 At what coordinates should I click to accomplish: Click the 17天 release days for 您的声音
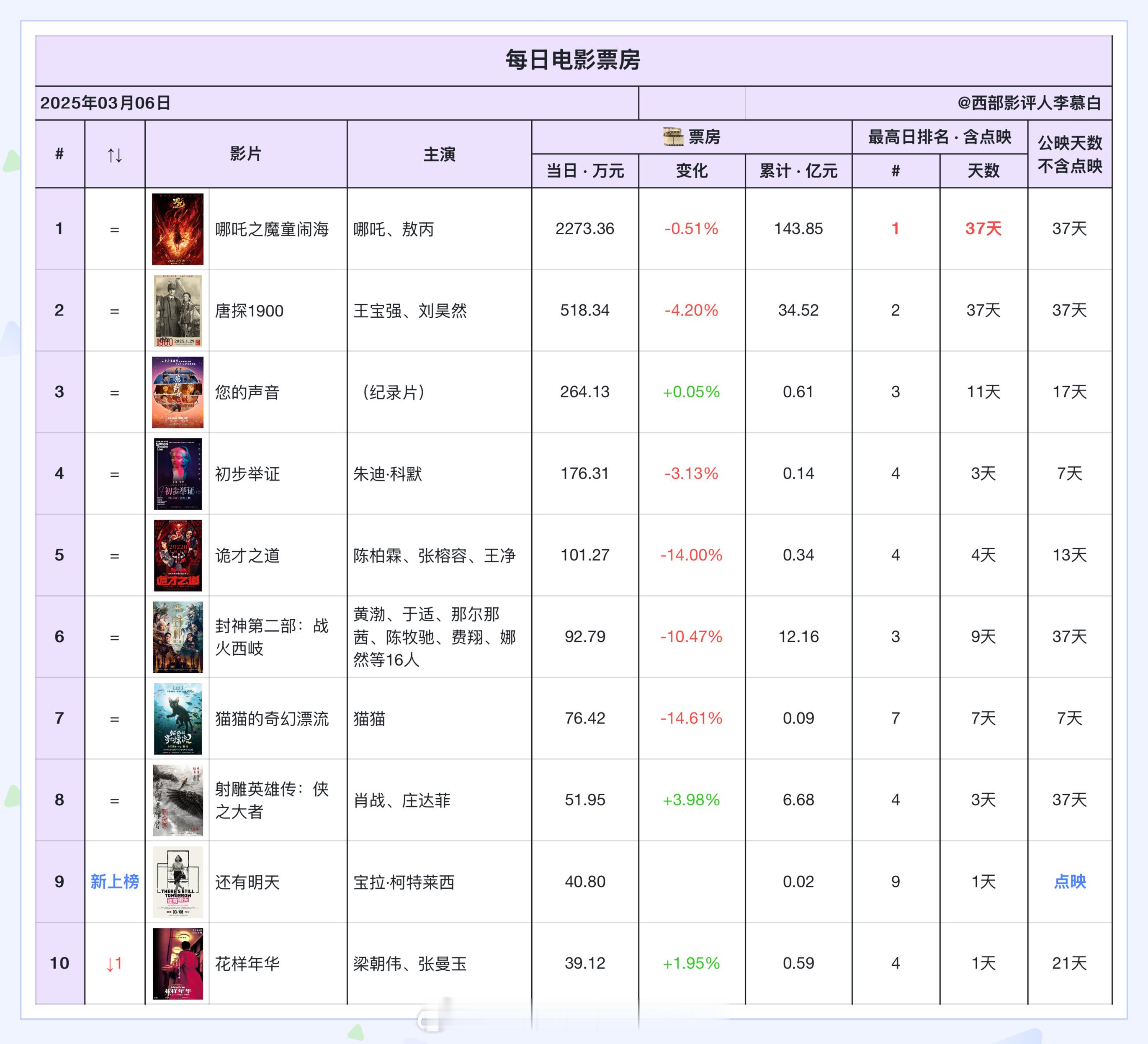pos(1070,392)
